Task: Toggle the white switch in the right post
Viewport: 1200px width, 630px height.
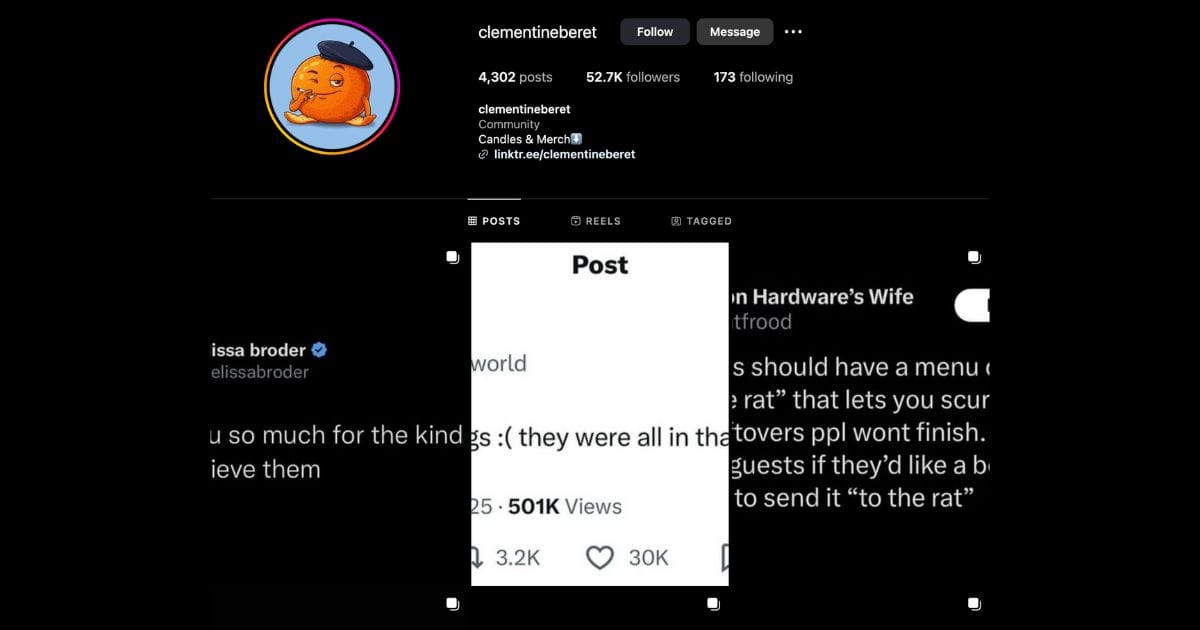Action: 972,306
